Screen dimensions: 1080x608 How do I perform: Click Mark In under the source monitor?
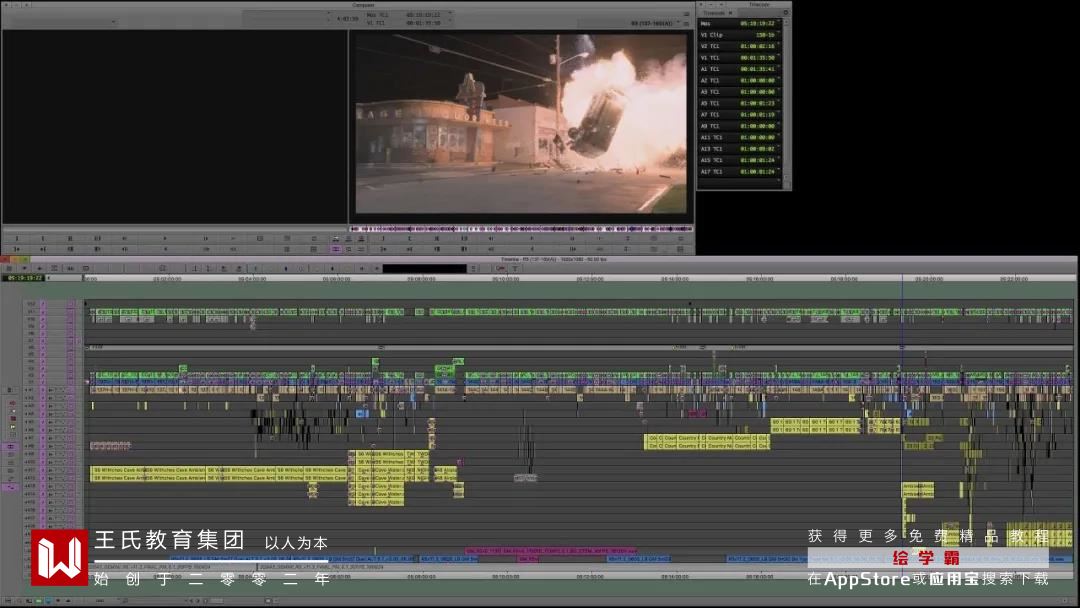[18, 238]
